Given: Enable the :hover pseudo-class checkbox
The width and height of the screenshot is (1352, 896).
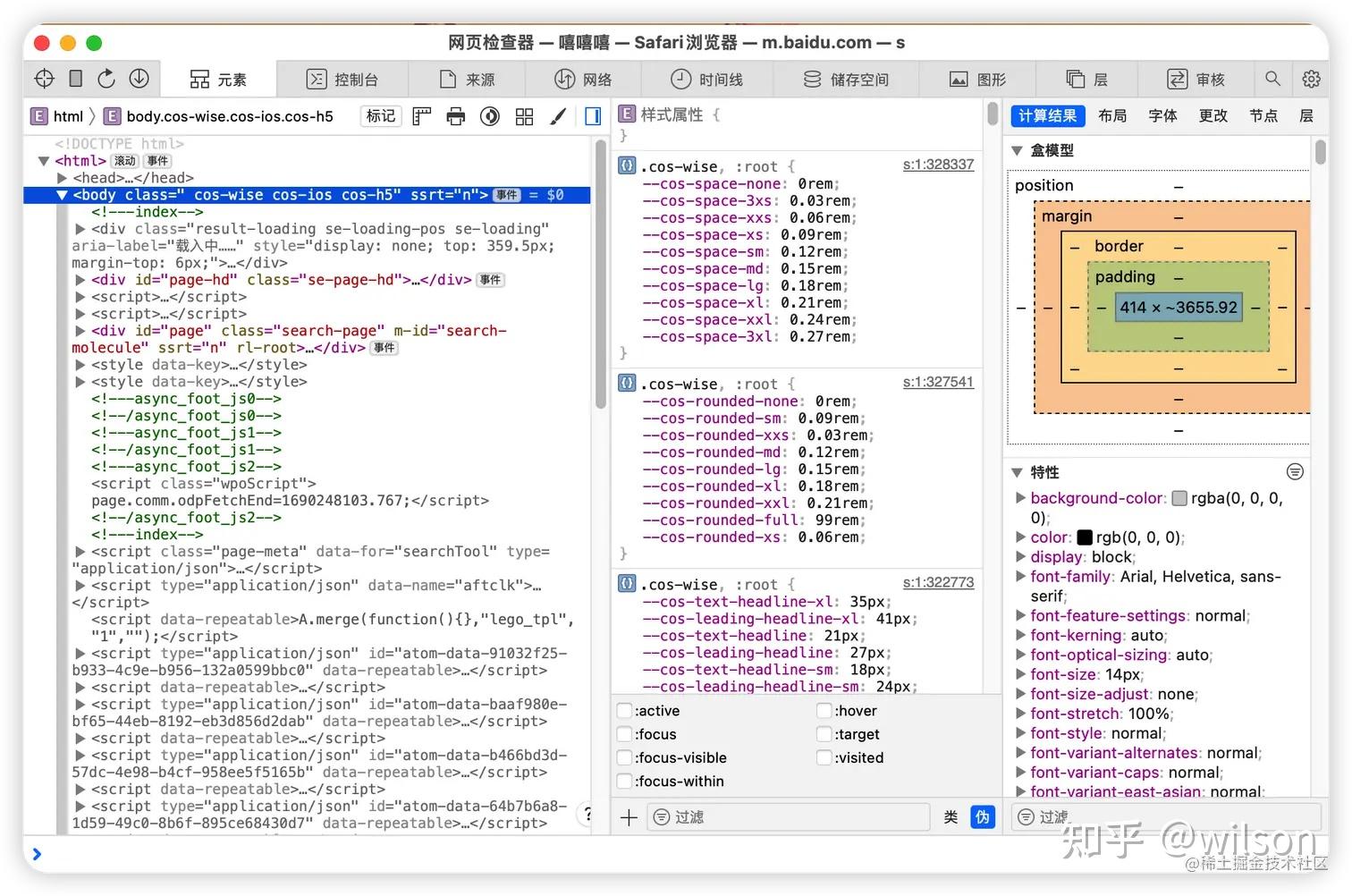Looking at the screenshot, I should (x=824, y=711).
